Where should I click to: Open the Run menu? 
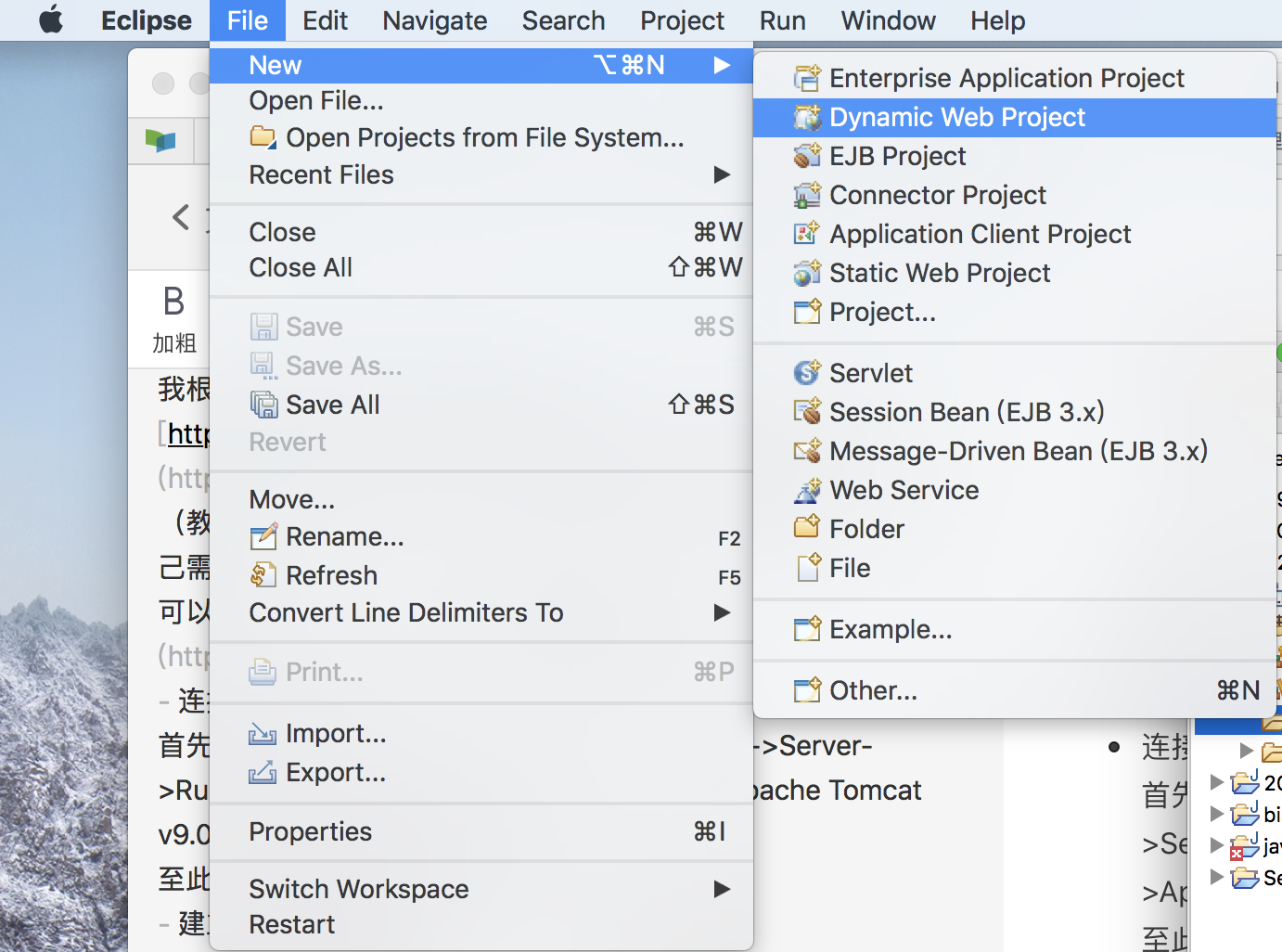(782, 20)
